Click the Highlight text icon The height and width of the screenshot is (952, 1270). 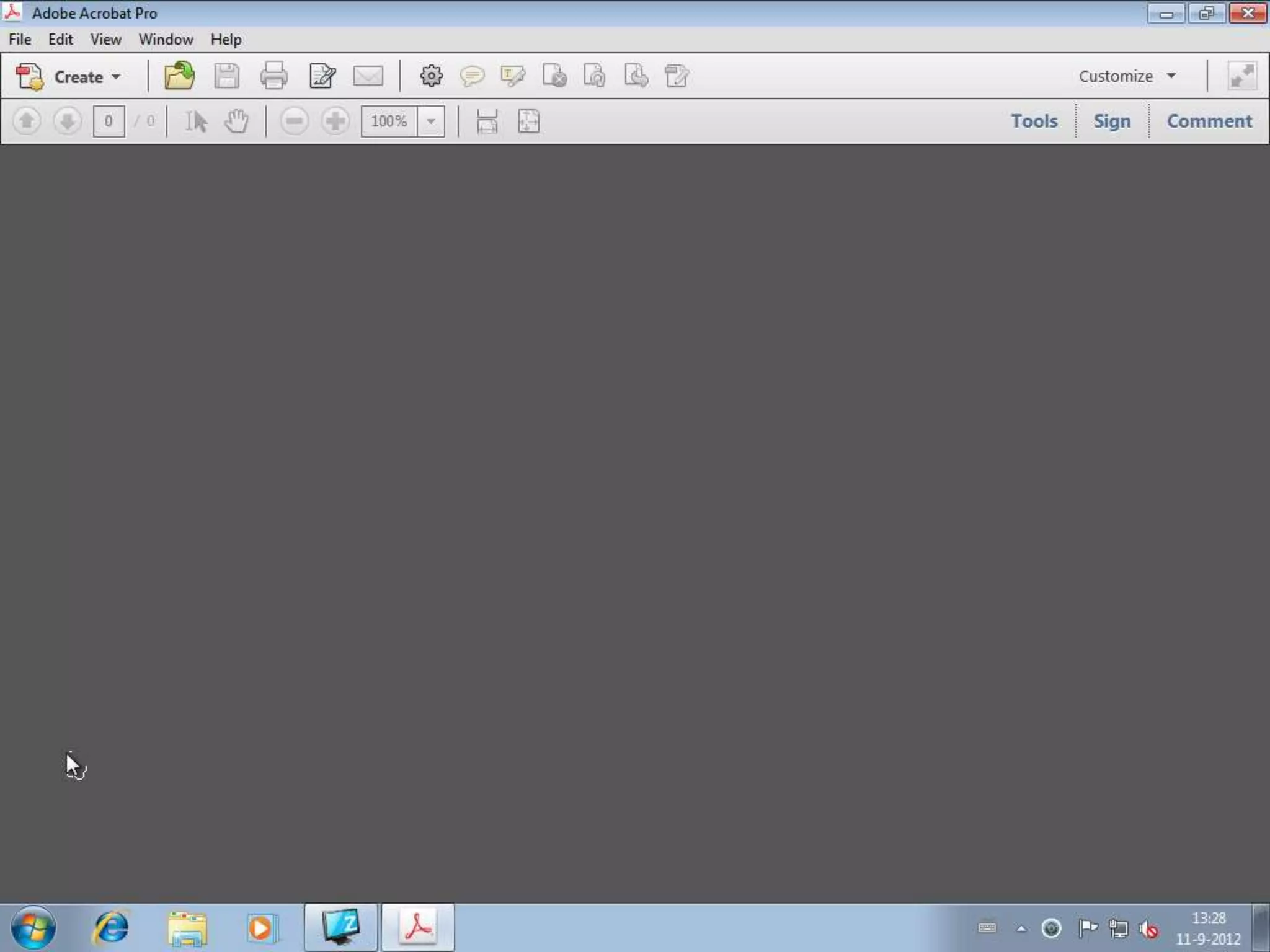click(x=512, y=76)
